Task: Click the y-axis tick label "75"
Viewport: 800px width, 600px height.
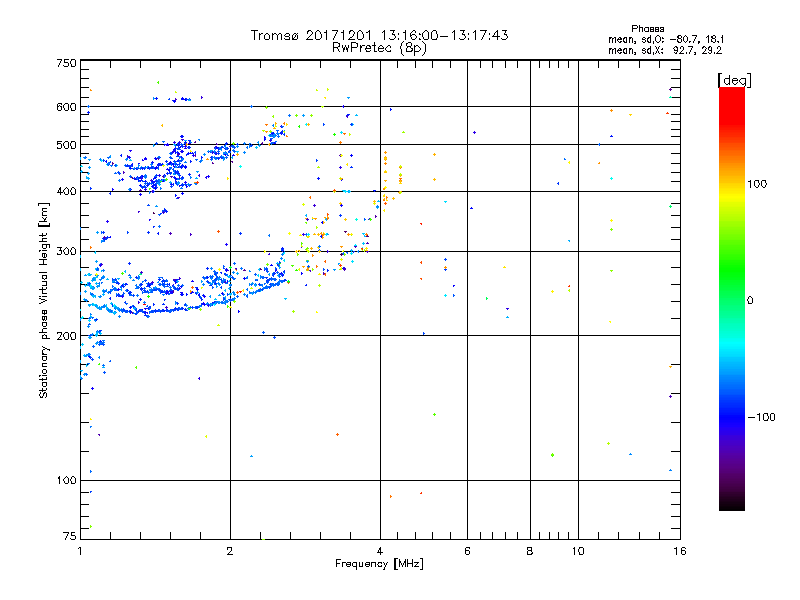Action: click(x=70, y=536)
